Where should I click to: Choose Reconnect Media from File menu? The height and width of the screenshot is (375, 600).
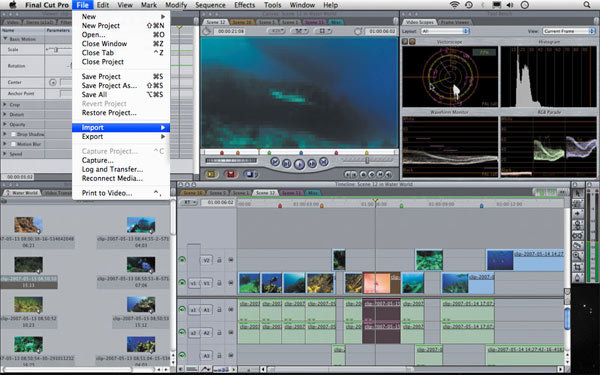(x=121, y=178)
